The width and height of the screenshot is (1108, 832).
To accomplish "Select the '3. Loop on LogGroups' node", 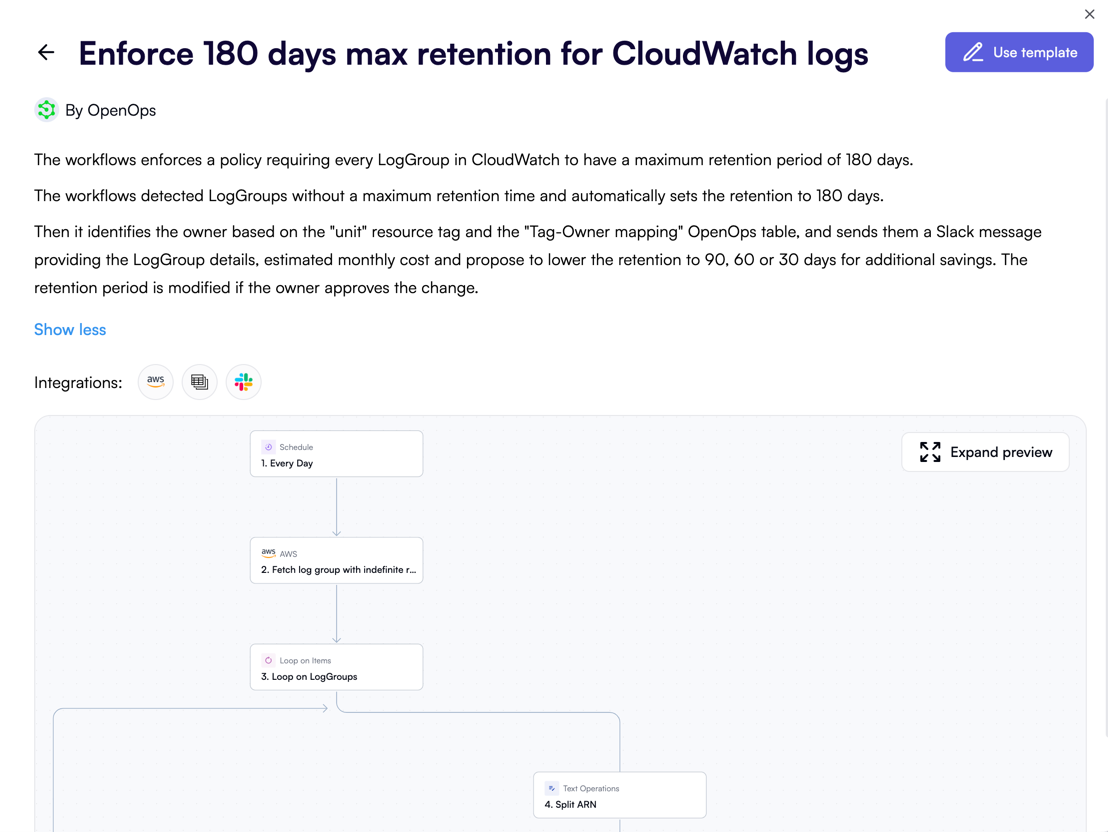I will (x=336, y=668).
